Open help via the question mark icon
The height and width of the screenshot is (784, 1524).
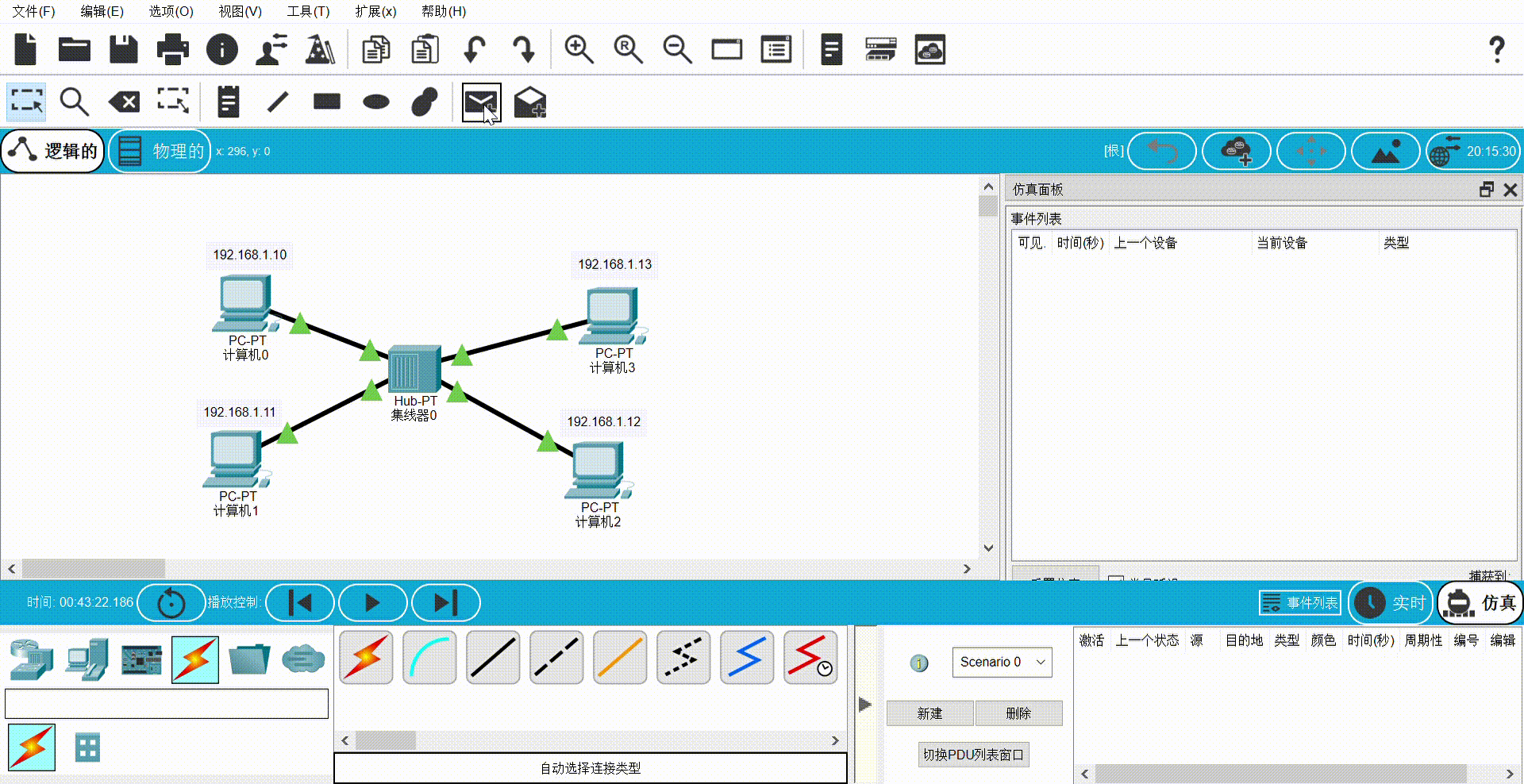[1497, 49]
